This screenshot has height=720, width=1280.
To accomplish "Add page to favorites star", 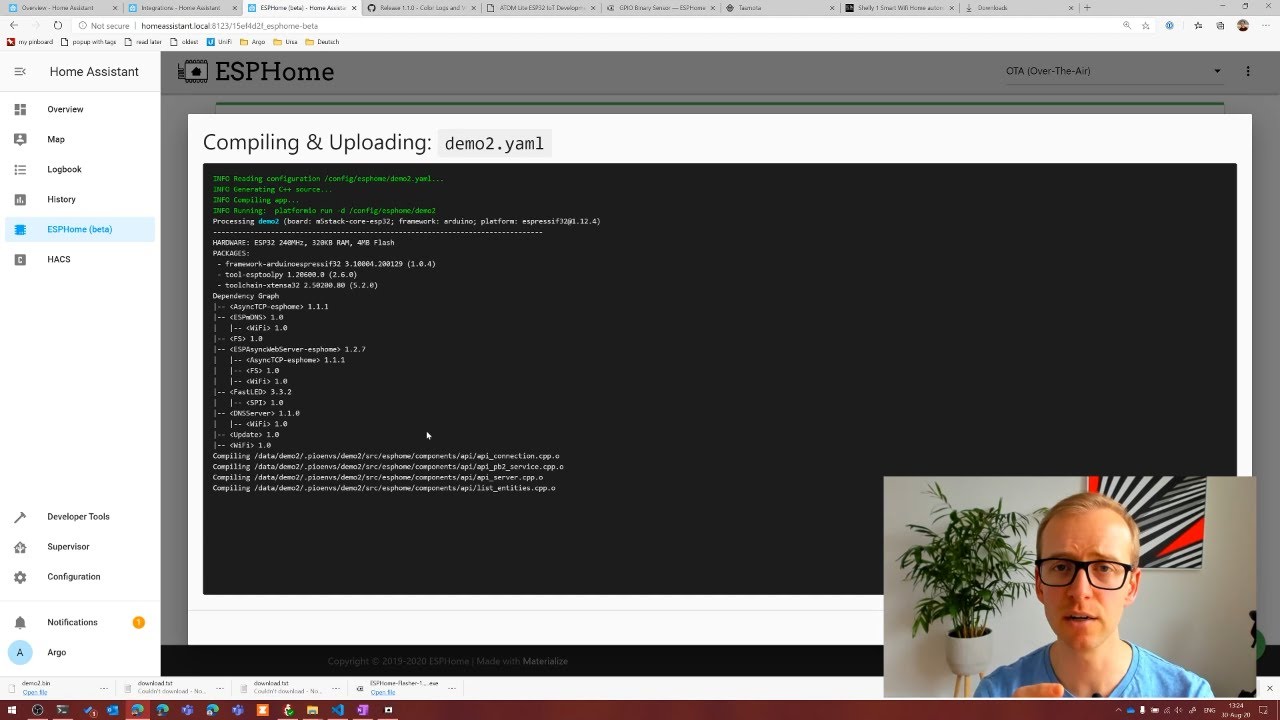I will (x=1146, y=25).
